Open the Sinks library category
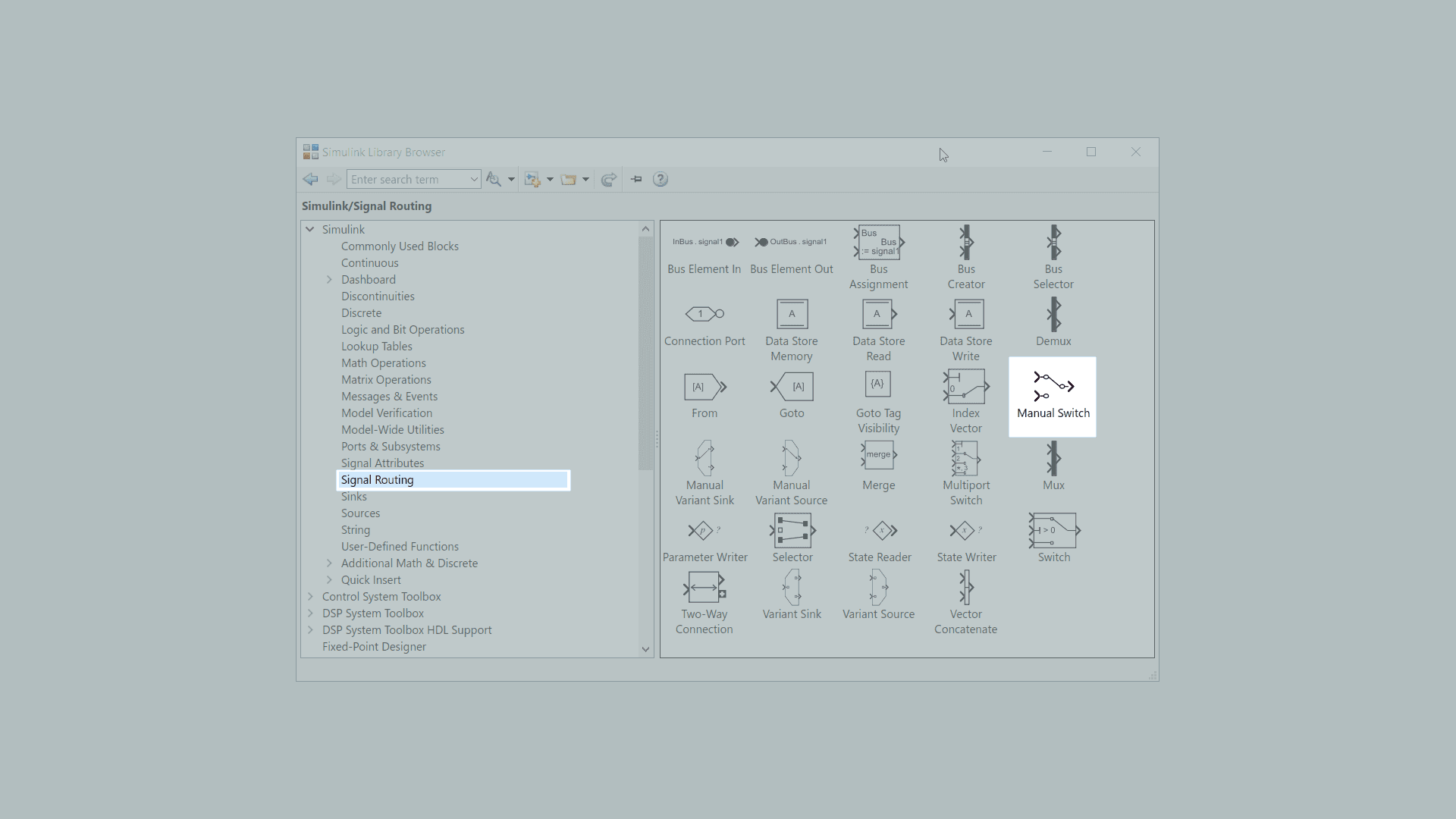The height and width of the screenshot is (819, 1456). click(x=353, y=497)
